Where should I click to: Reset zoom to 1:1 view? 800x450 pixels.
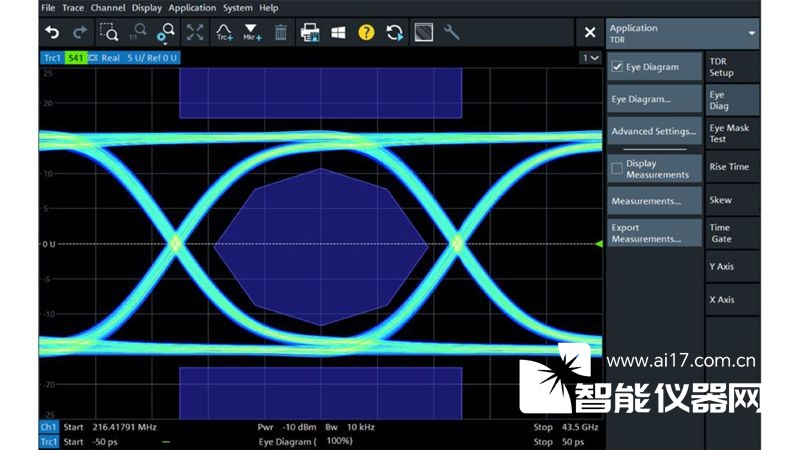pos(137,33)
